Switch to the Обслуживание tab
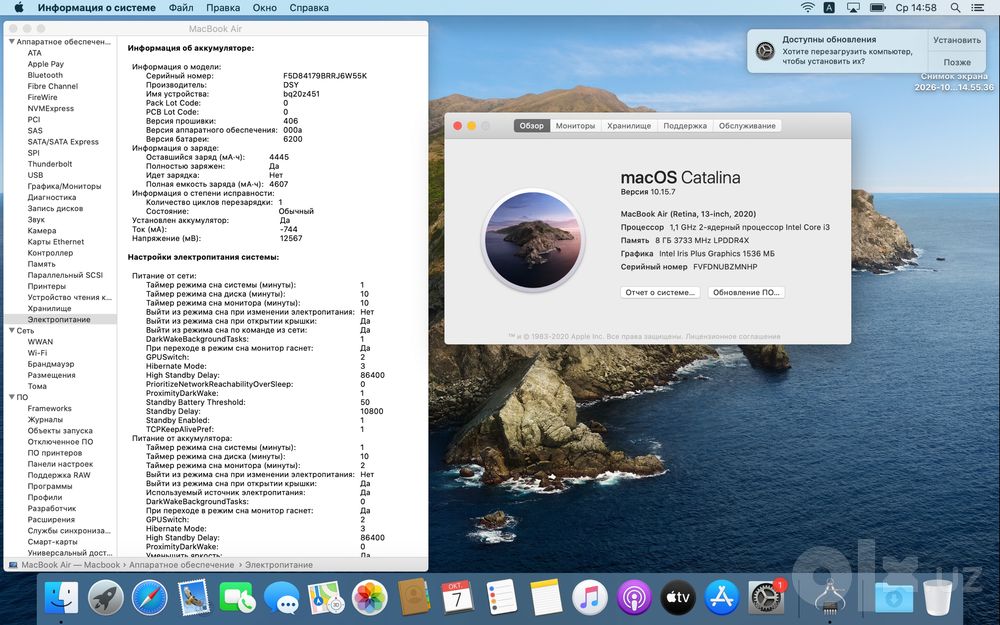The image size is (1000, 625). coord(747,126)
